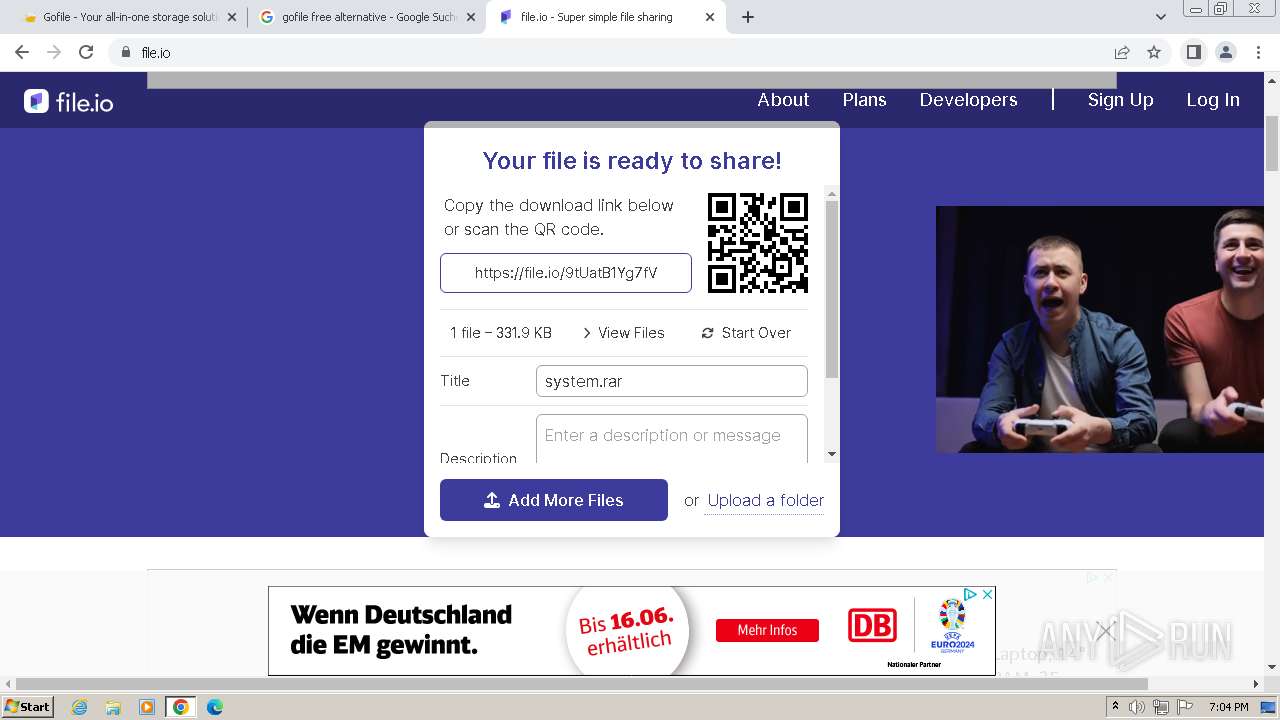Click the browser forward arrow
The image size is (1280, 720).
click(54, 52)
